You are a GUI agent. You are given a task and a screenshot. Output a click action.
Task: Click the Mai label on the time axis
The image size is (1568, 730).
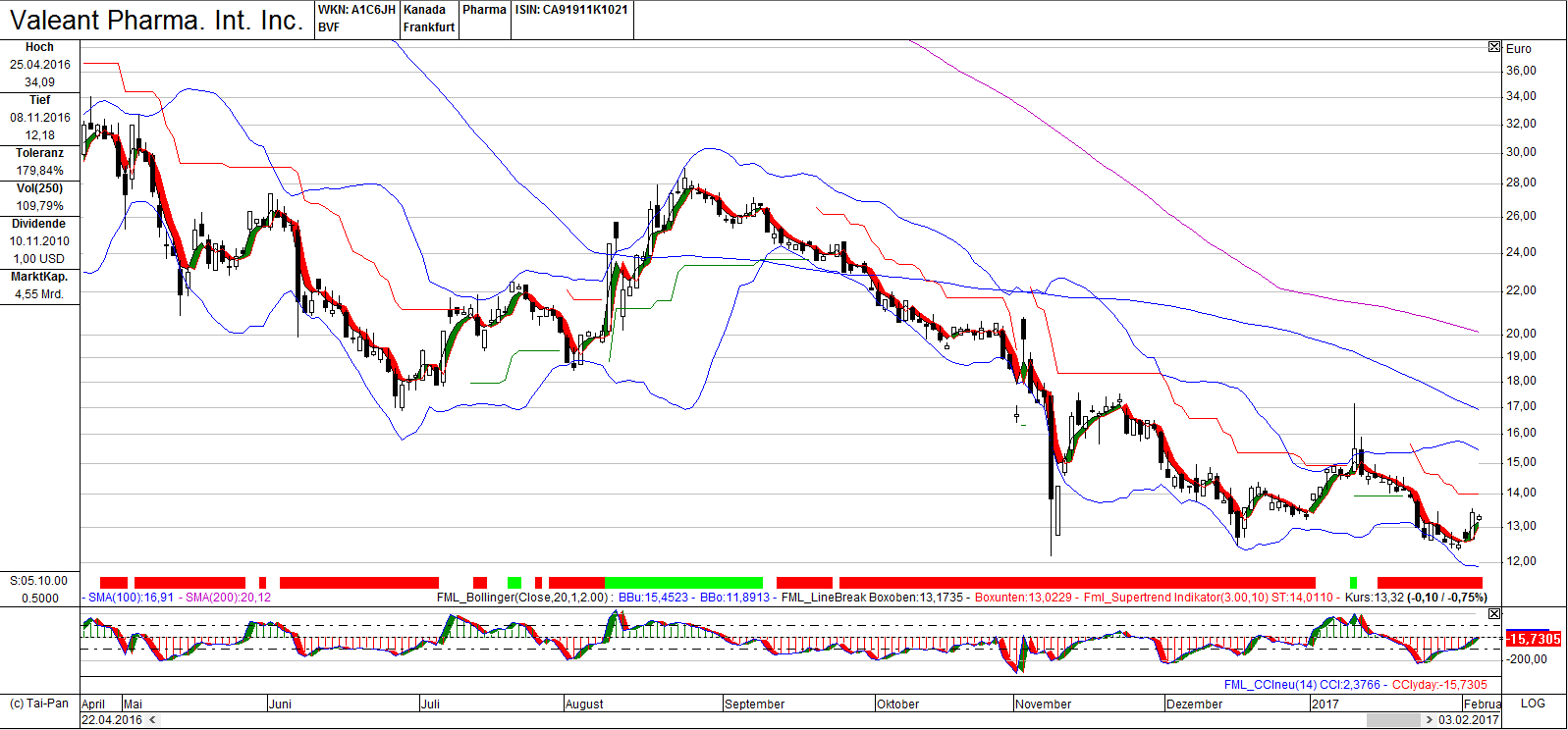pyautogui.click(x=134, y=704)
